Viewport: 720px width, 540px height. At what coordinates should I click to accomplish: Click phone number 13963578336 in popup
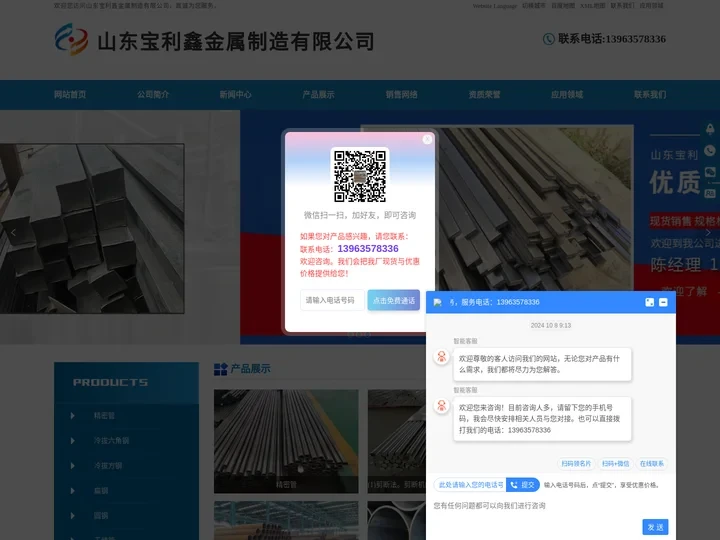point(368,249)
